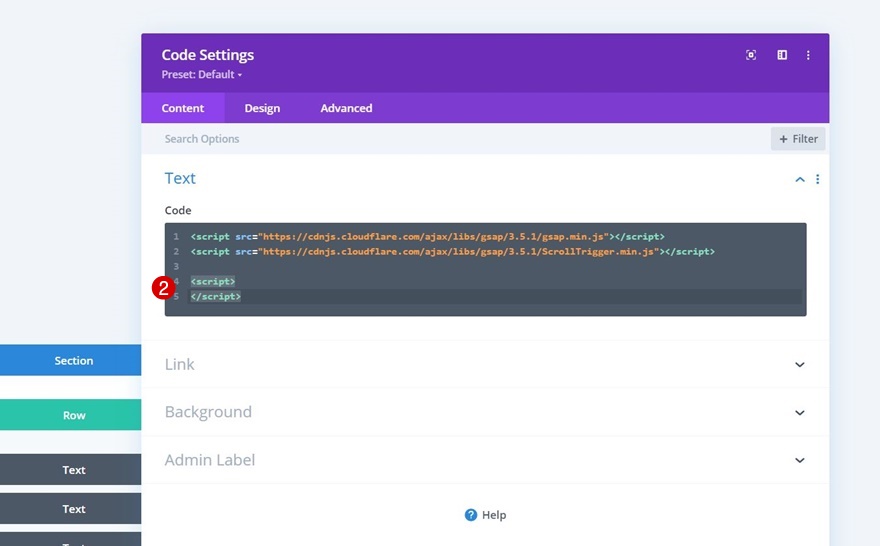Switch to the Advanced tab
Viewport: 880px width, 546px height.
coord(346,108)
